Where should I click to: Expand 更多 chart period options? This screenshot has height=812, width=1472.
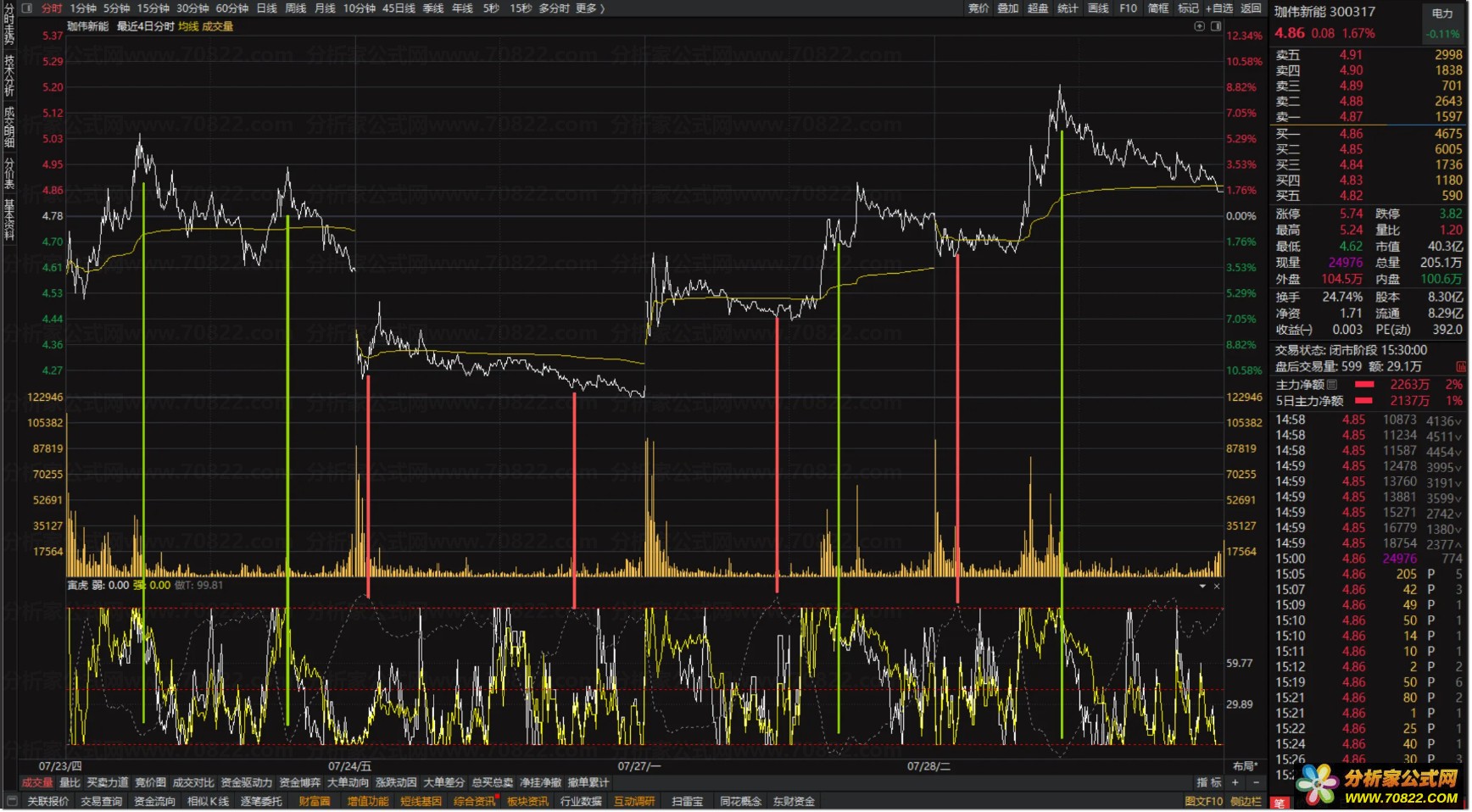tap(590, 8)
